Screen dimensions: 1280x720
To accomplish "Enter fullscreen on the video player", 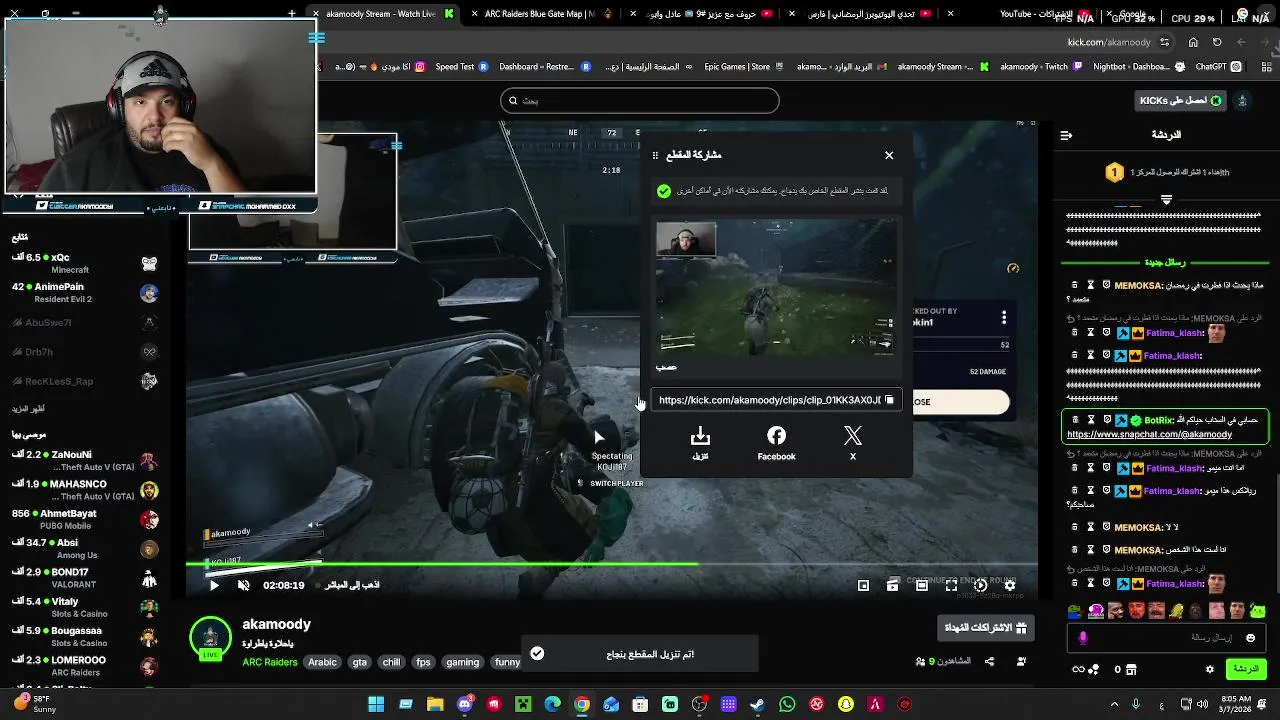I will tap(951, 585).
